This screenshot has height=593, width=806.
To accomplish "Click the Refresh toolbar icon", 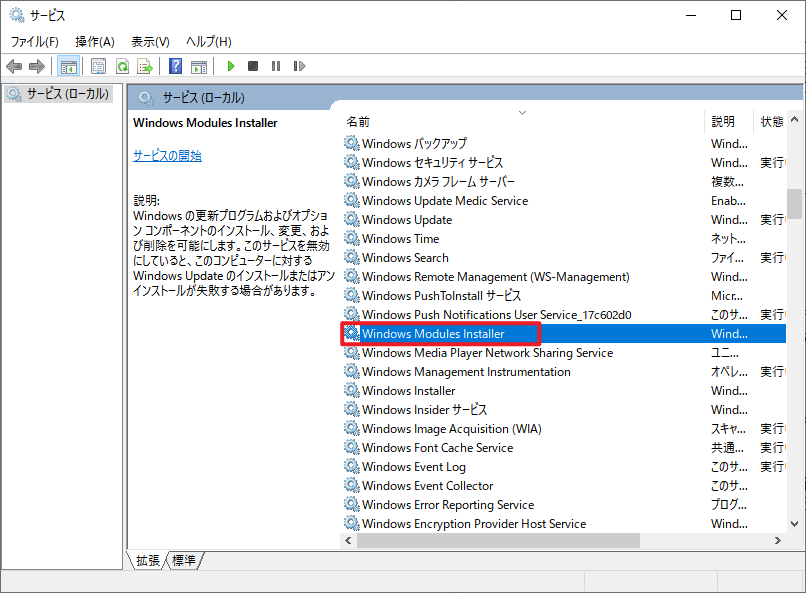I will tap(122, 66).
